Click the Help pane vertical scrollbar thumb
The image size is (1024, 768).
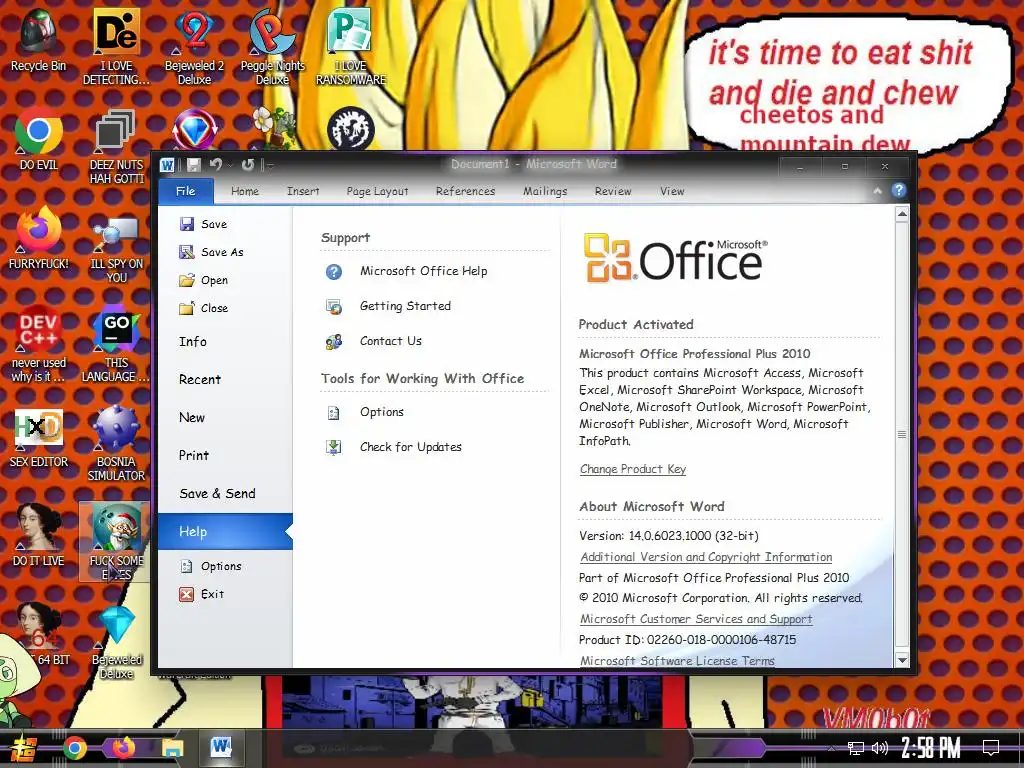[902, 434]
